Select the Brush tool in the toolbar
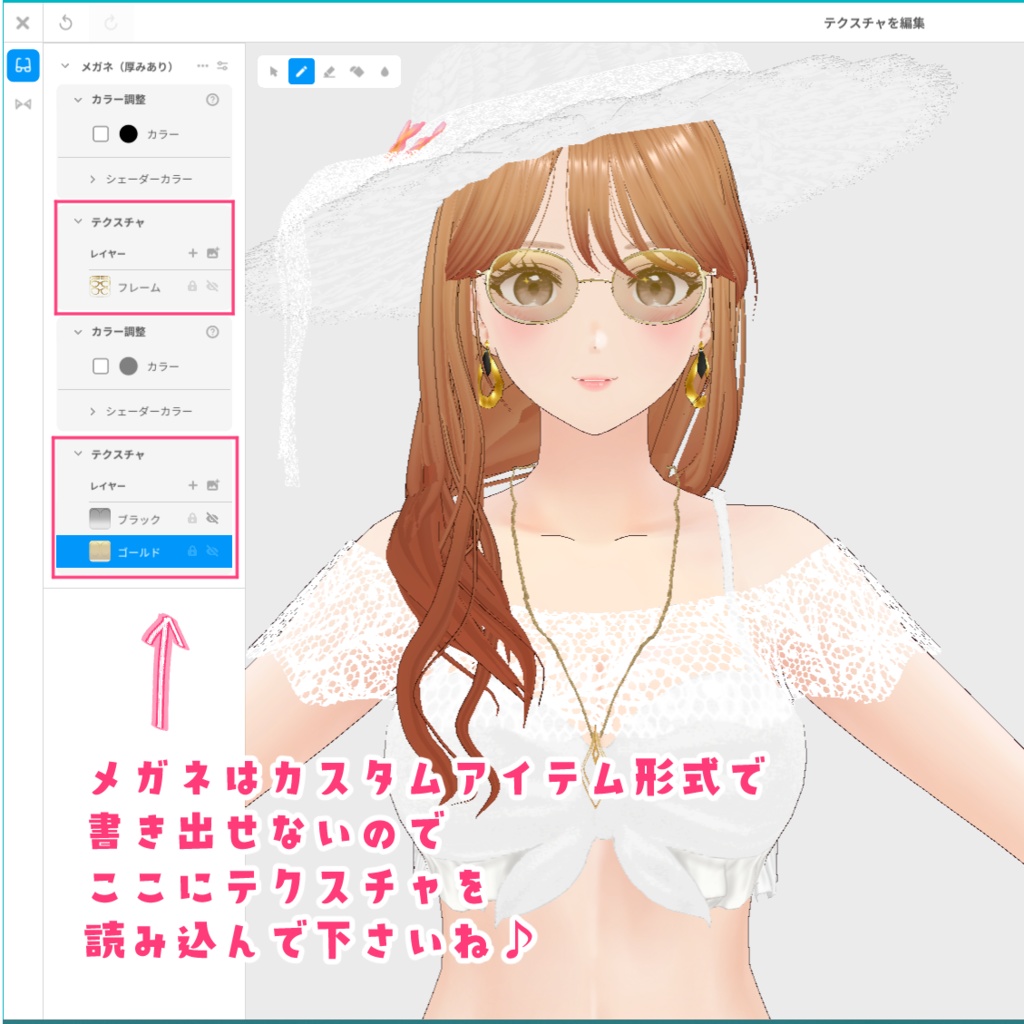 click(302, 71)
